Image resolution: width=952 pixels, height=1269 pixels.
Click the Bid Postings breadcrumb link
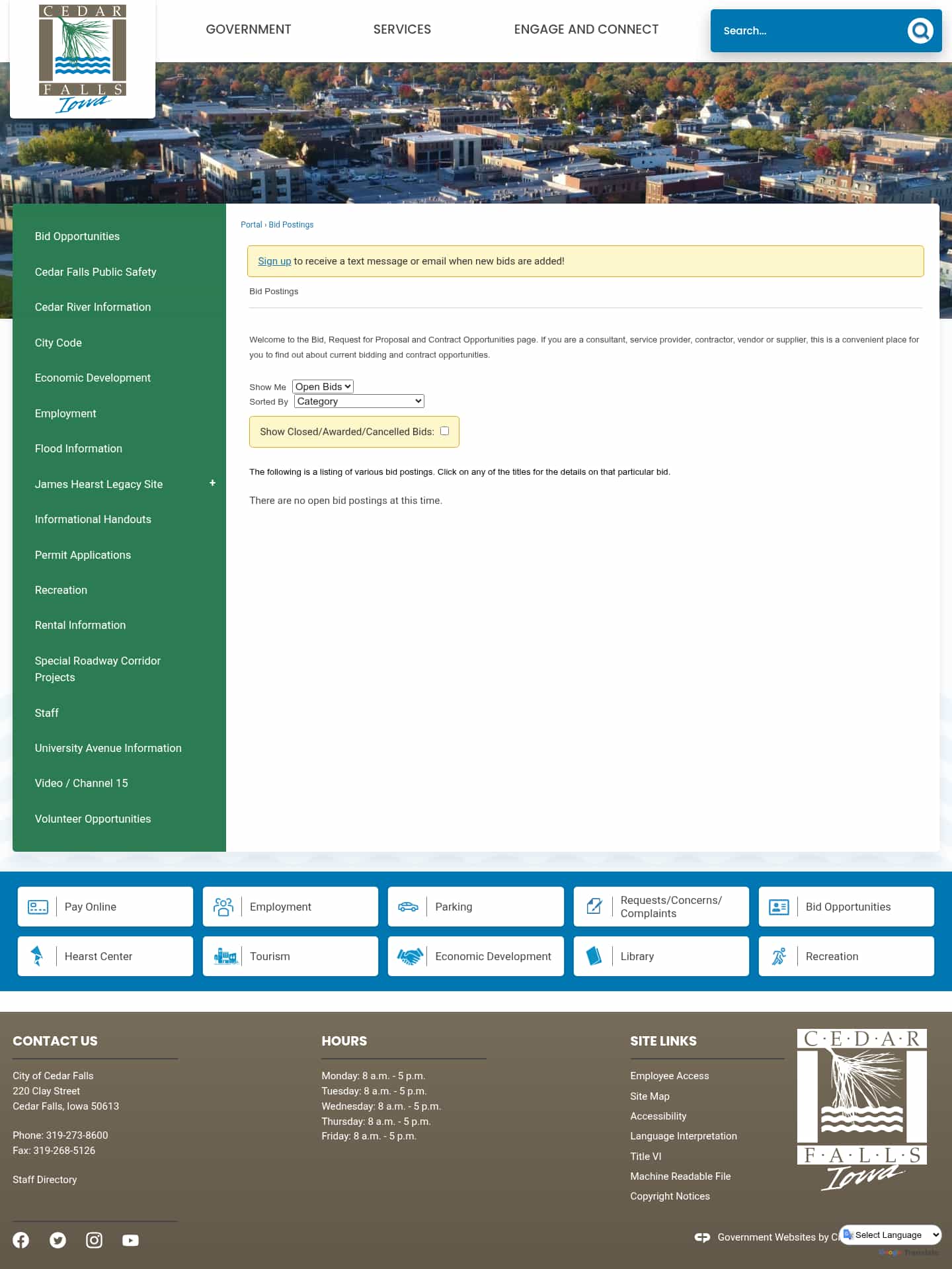(291, 225)
